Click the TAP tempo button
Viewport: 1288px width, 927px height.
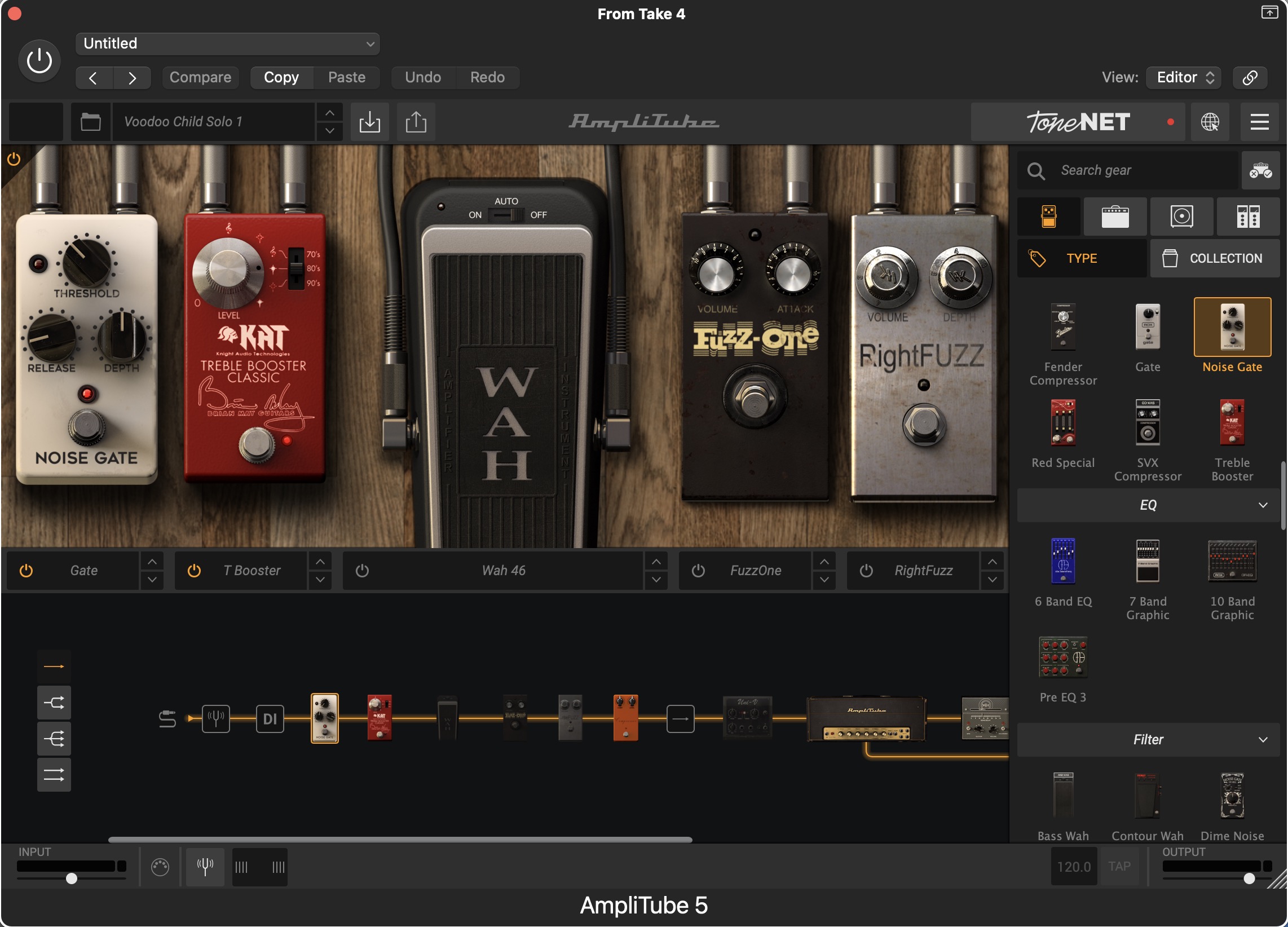click(x=1119, y=867)
